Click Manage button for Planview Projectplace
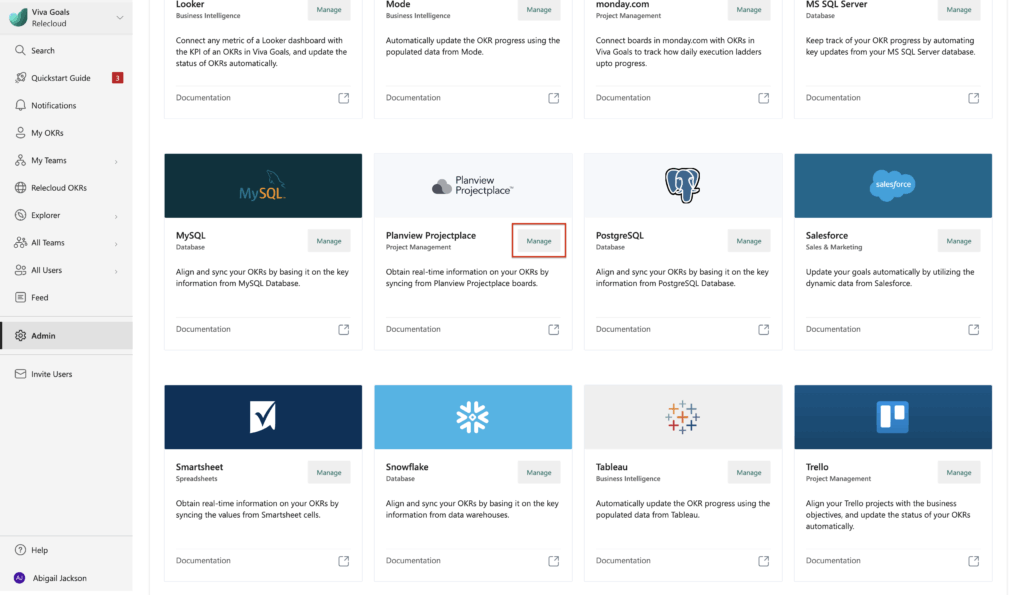 539,241
